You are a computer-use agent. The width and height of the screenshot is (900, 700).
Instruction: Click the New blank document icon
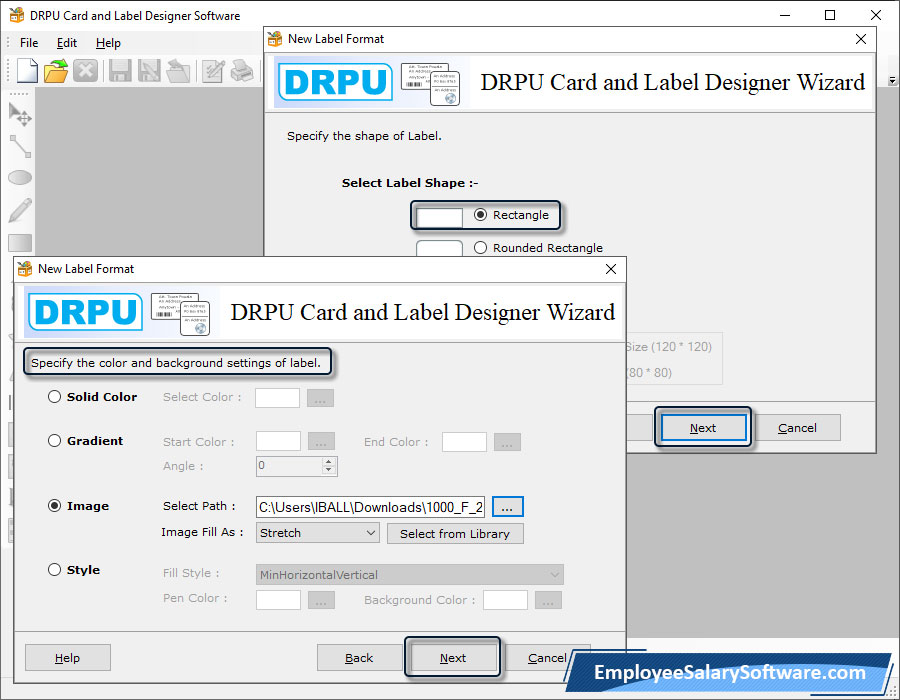point(27,71)
